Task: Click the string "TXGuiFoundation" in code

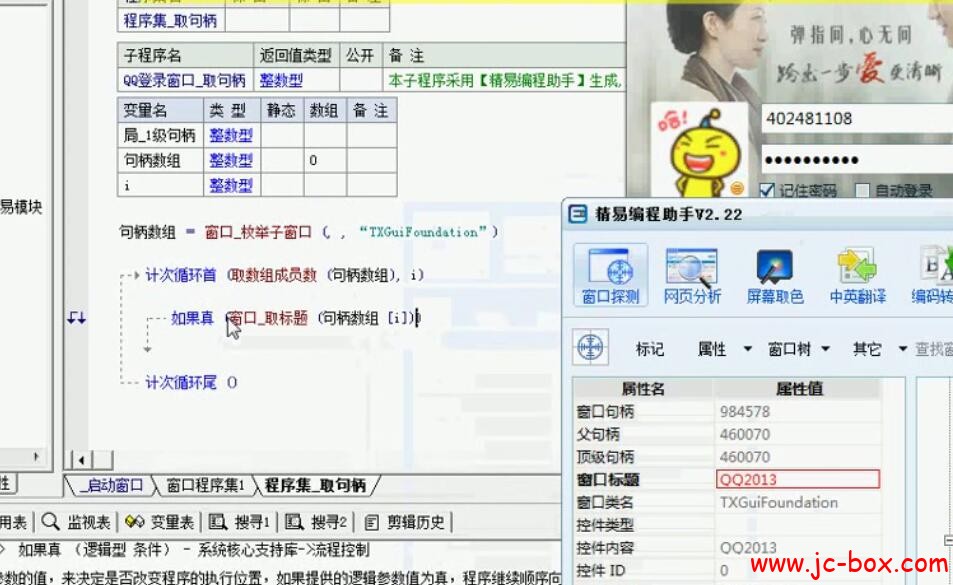Action: pyautogui.click(x=423, y=232)
